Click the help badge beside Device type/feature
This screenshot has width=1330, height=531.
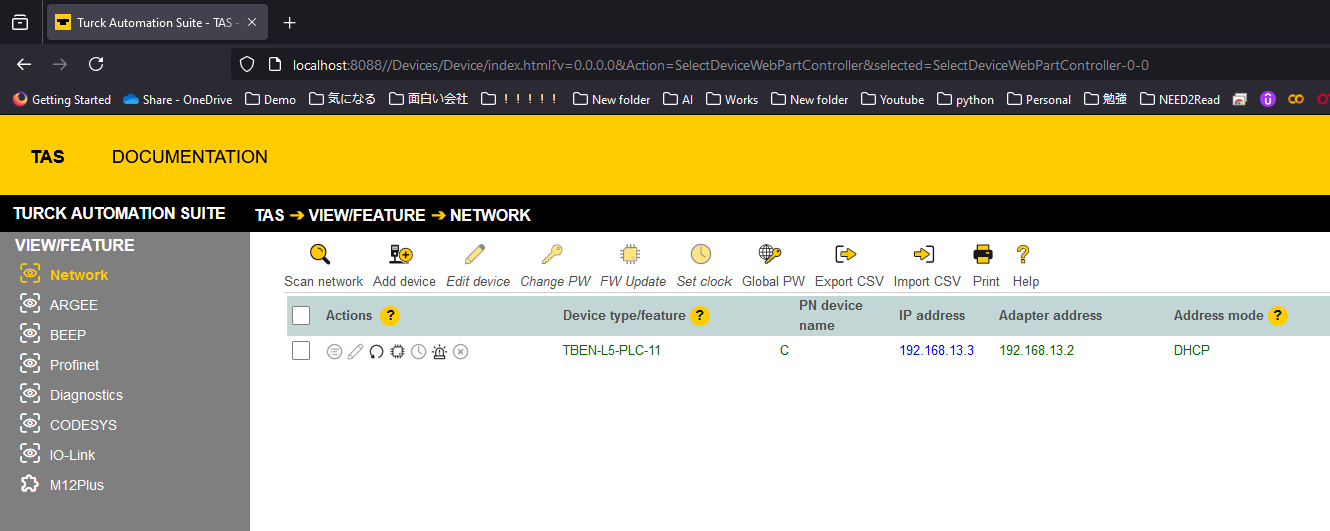pos(700,316)
